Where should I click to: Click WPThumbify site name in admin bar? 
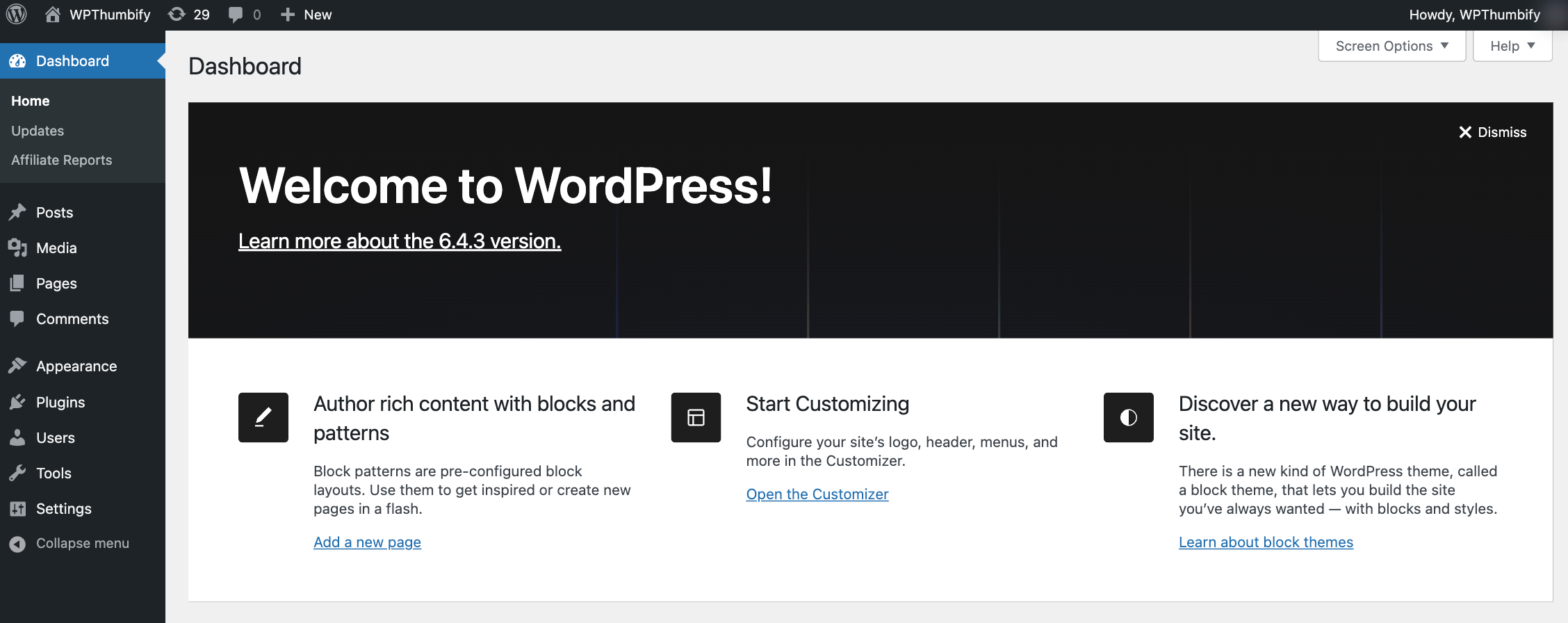(110, 15)
